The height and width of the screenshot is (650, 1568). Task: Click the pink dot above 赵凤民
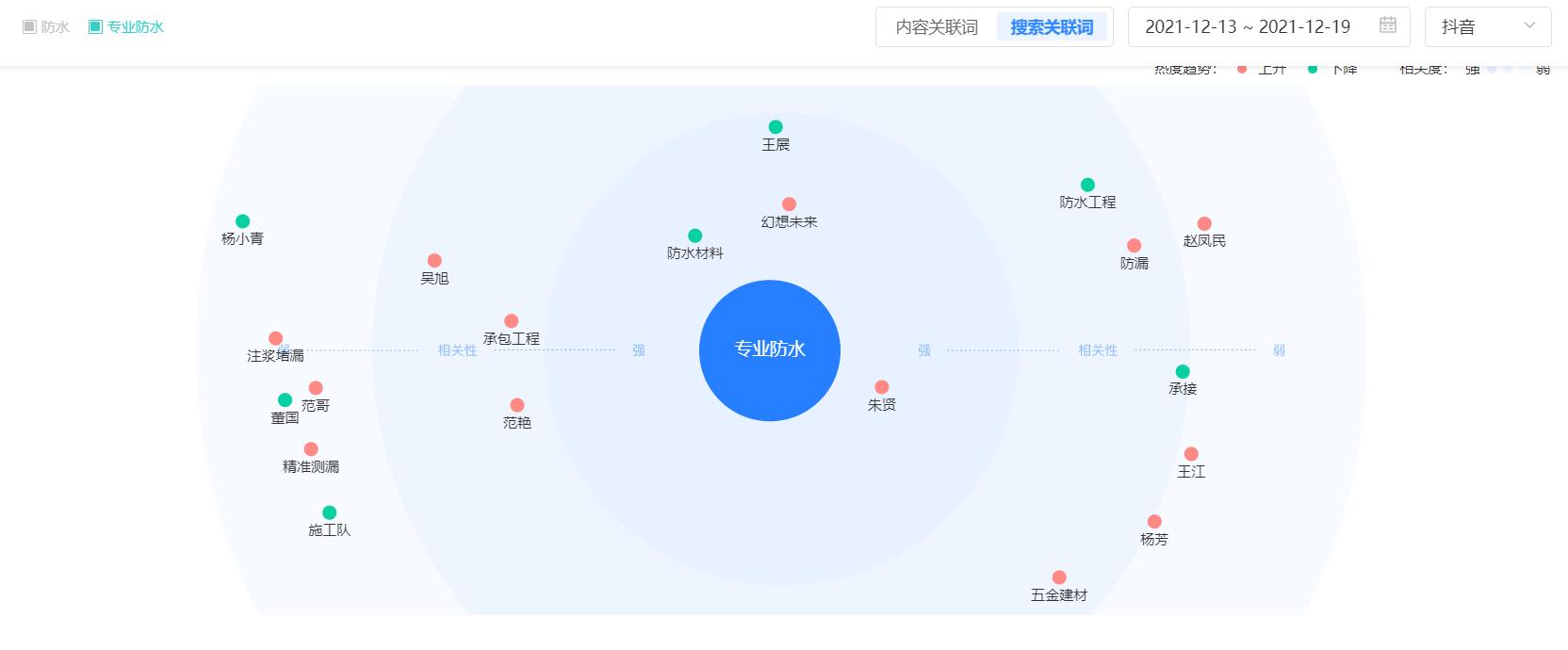pyautogui.click(x=1204, y=223)
